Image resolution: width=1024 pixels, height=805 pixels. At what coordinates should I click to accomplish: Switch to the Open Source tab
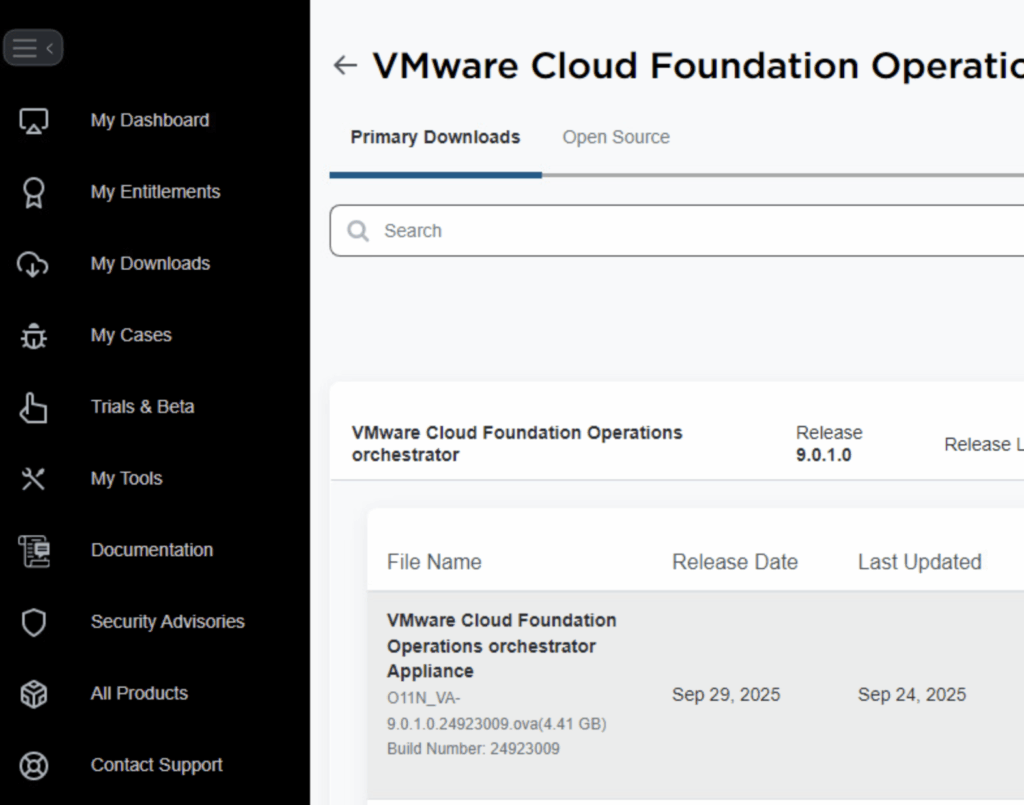(x=616, y=138)
